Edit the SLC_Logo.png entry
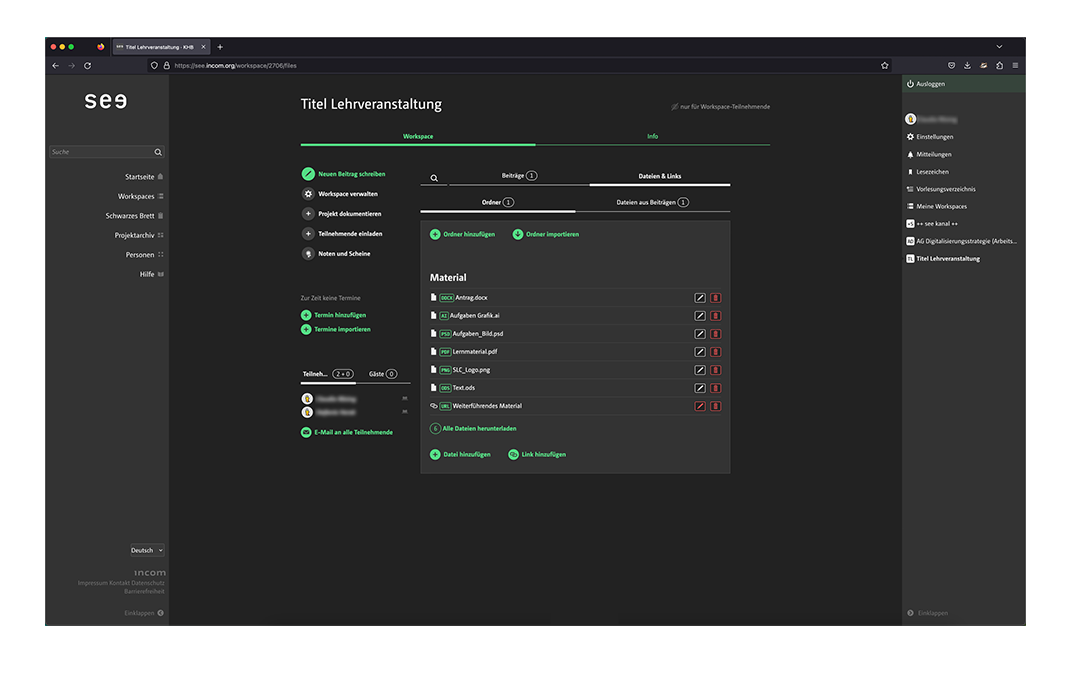 tap(699, 370)
